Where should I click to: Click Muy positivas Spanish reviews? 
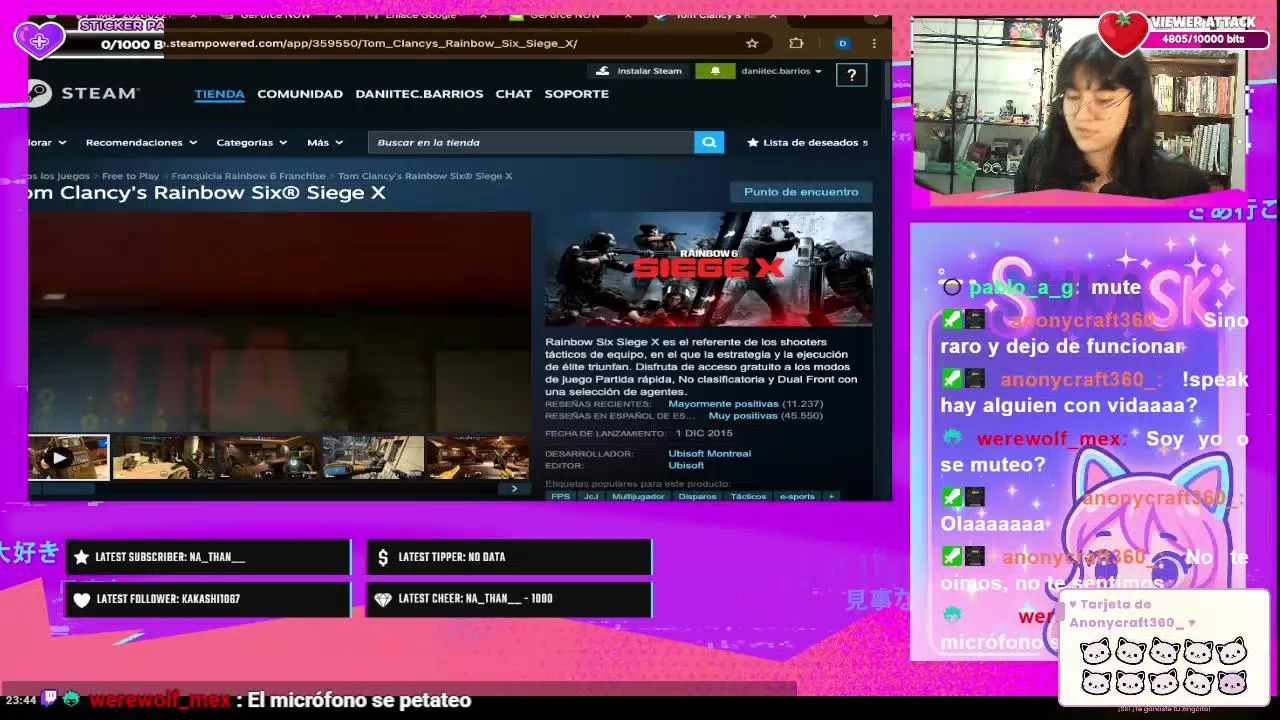[x=743, y=415]
